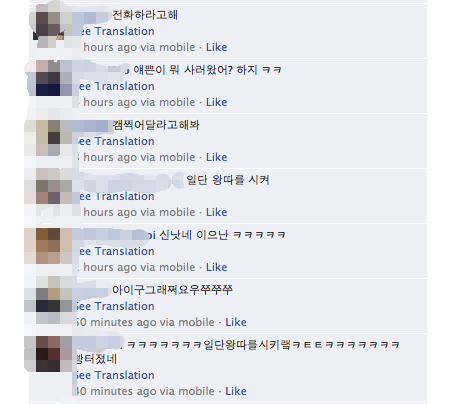Like the comment containing 얘쁜이 뭐 사러왔어
The height and width of the screenshot is (404, 449).
coord(217,102)
